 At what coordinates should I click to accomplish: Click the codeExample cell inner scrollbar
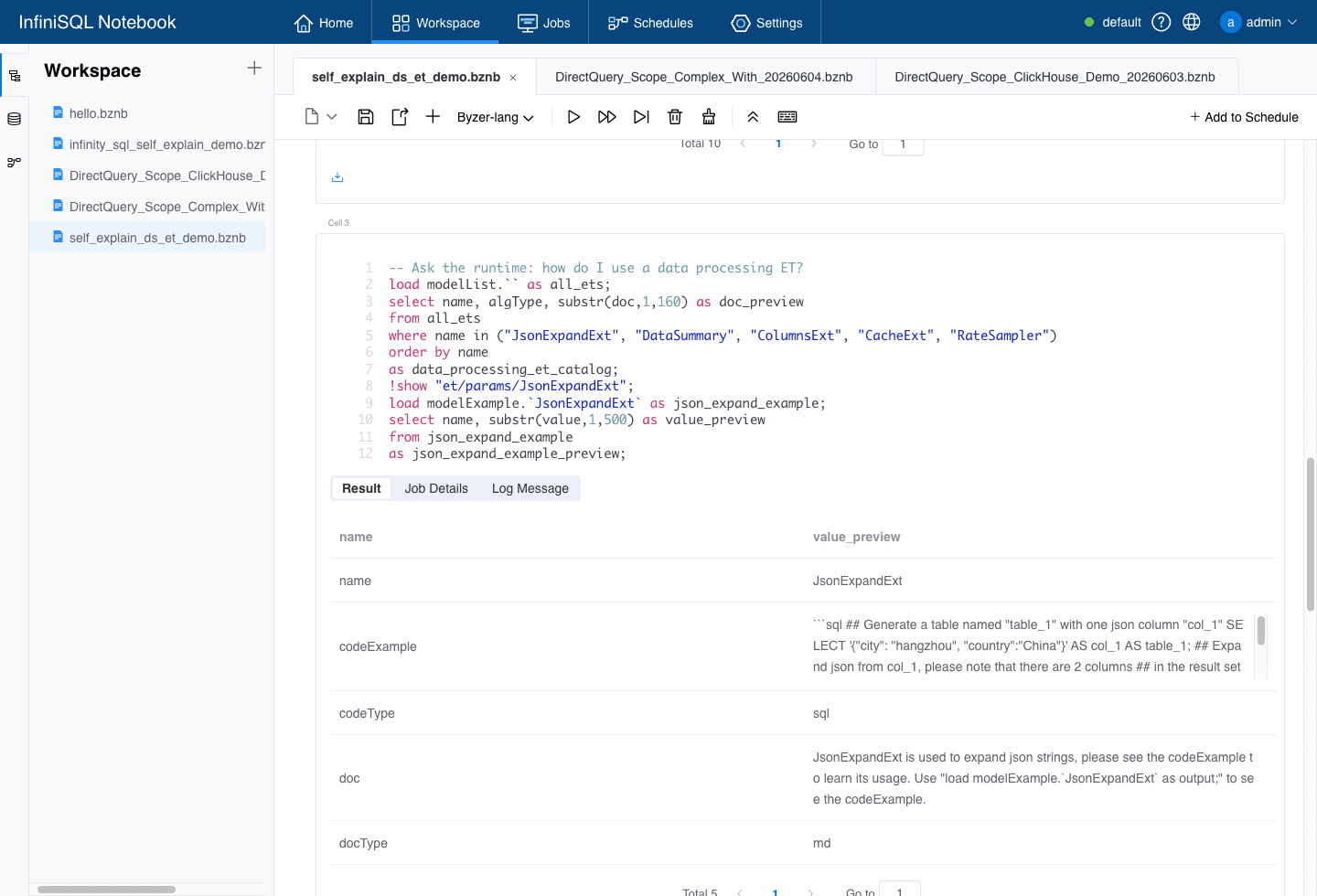pos(1261,631)
